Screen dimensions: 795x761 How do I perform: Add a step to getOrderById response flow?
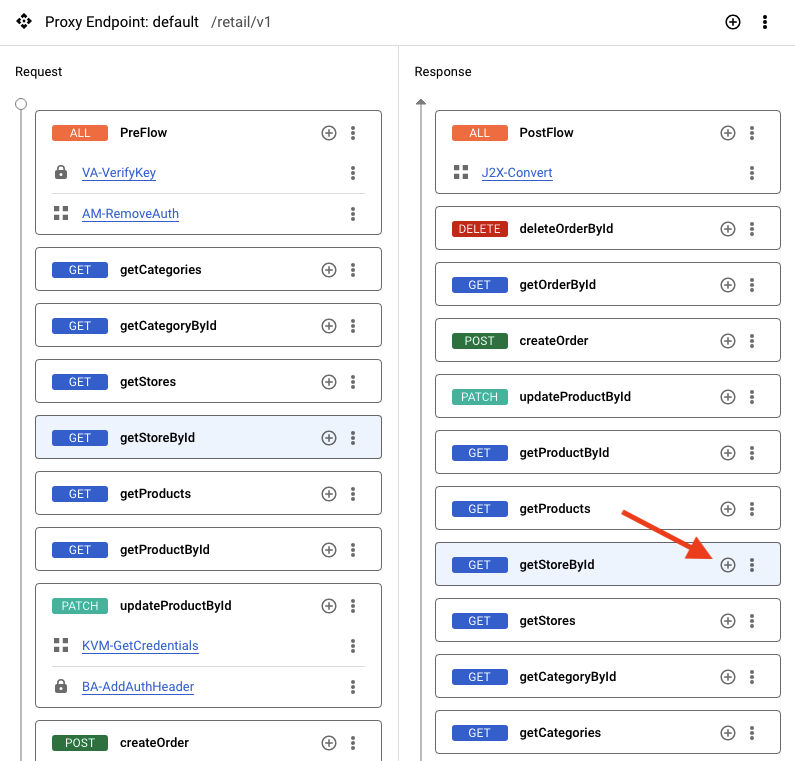[x=728, y=285]
